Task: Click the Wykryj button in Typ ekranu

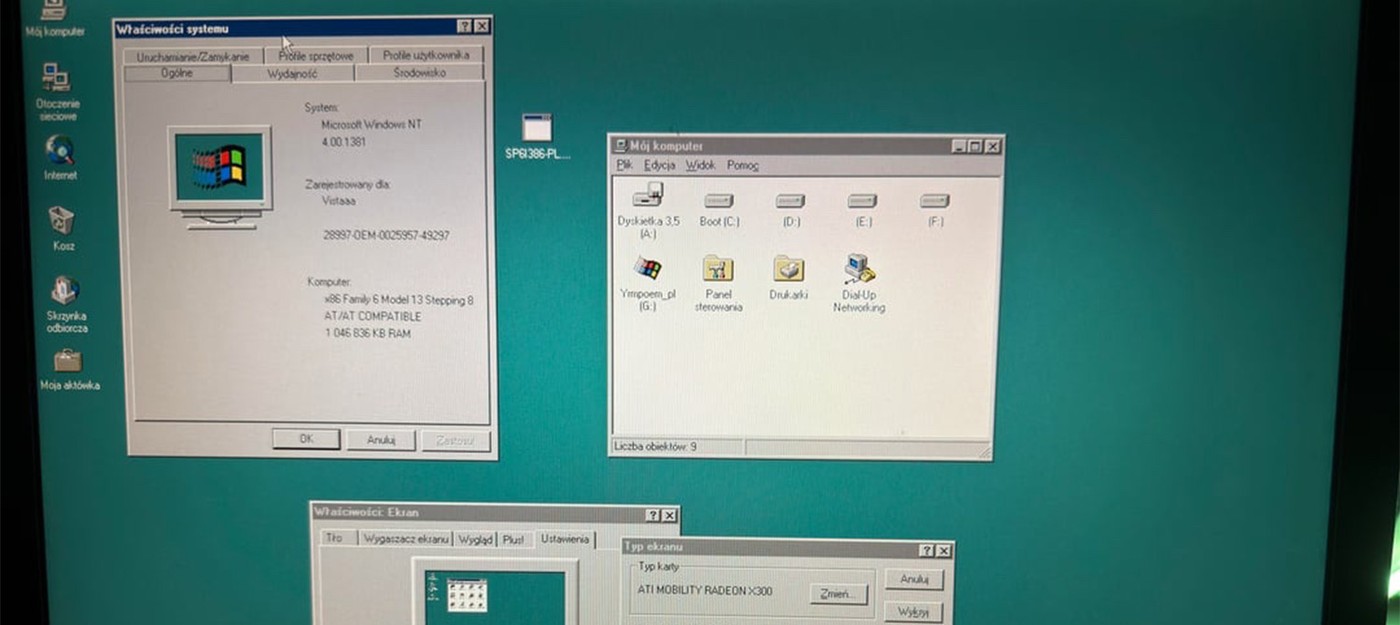Action: coord(914,611)
